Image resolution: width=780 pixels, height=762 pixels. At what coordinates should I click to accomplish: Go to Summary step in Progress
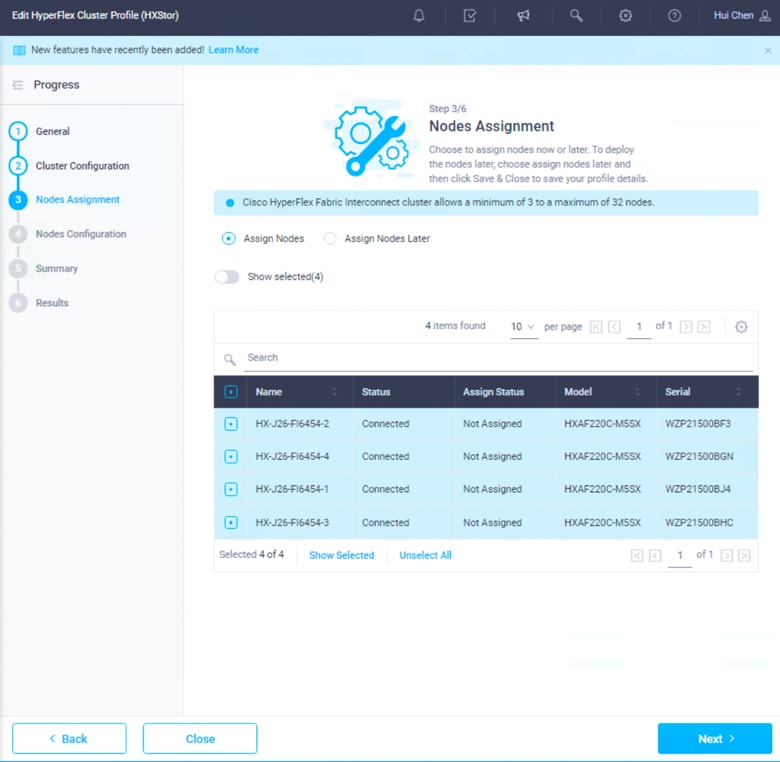coord(56,269)
